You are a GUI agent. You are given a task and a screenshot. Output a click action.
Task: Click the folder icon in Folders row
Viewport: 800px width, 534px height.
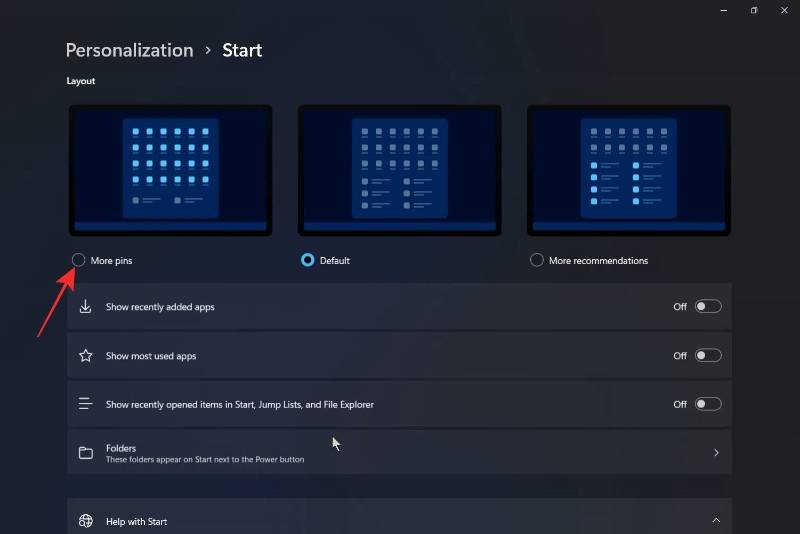click(x=86, y=453)
